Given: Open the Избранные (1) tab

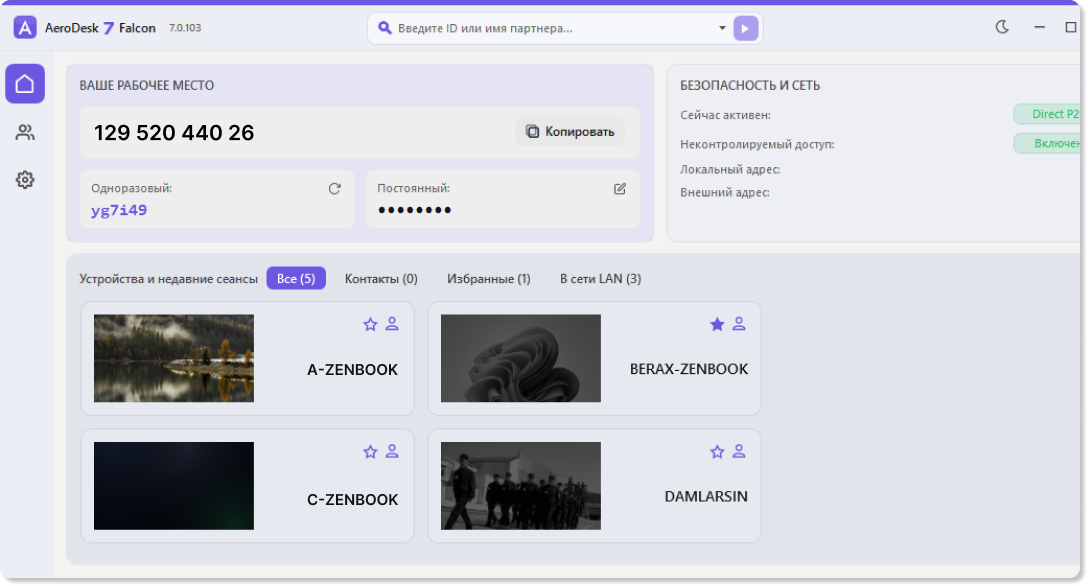Looking at the screenshot, I should click(x=488, y=279).
